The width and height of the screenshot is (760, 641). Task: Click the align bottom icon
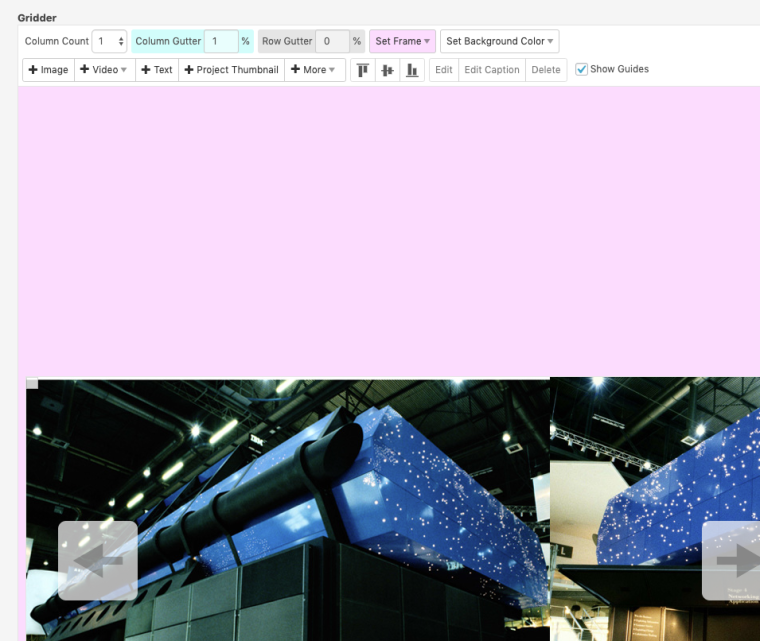coord(411,70)
